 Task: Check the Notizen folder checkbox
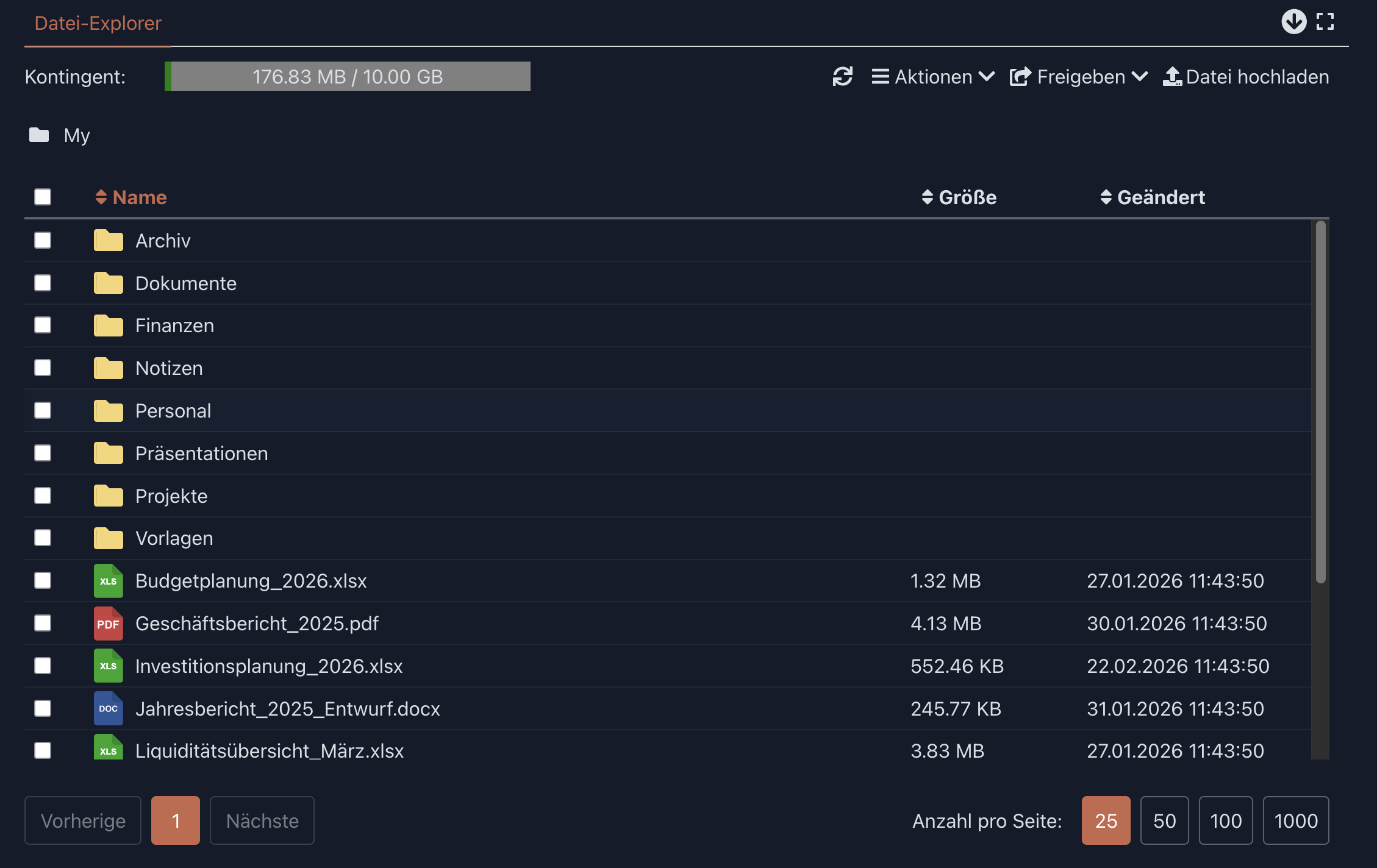pyautogui.click(x=43, y=368)
